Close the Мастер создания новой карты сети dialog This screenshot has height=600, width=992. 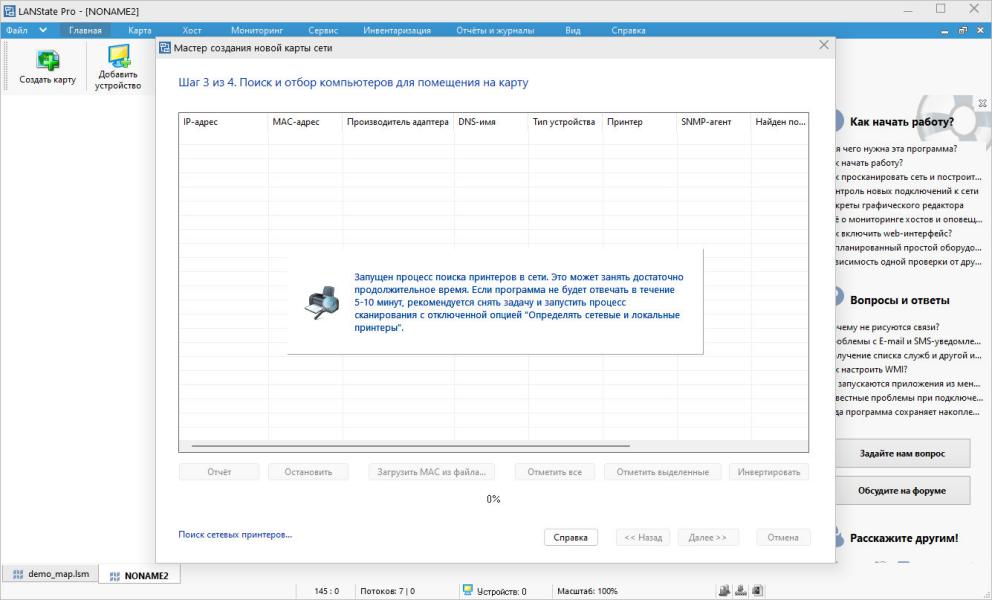click(824, 45)
